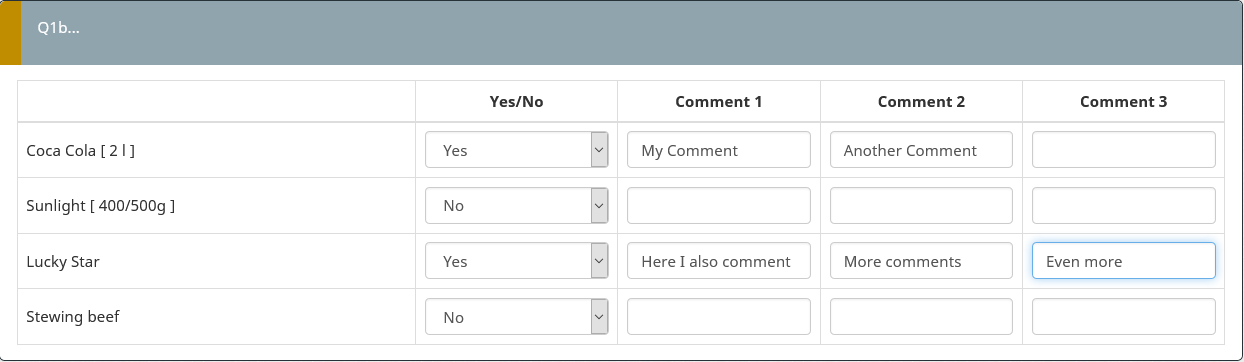Click the Yes/No column header
The image size is (1244, 362).
tap(517, 101)
